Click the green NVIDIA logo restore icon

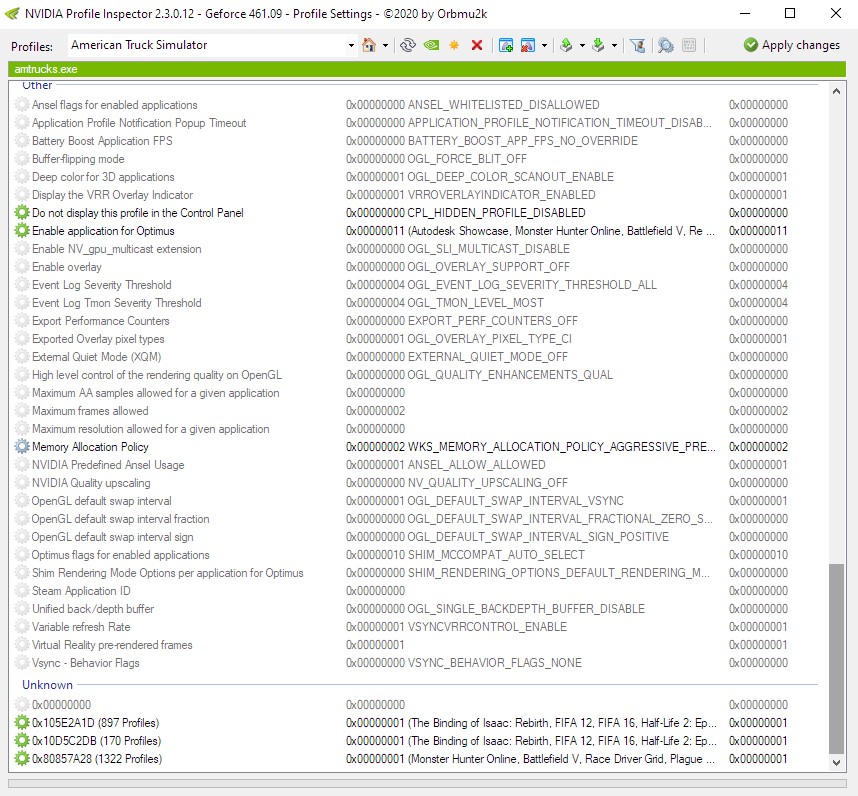click(x=431, y=45)
